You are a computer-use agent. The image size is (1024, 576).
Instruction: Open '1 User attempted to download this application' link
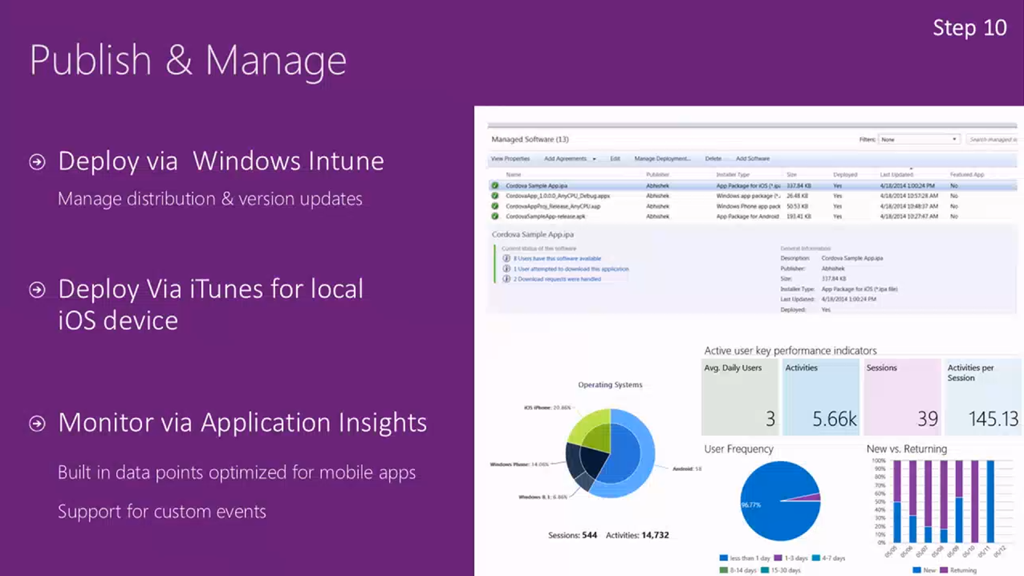(571, 268)
